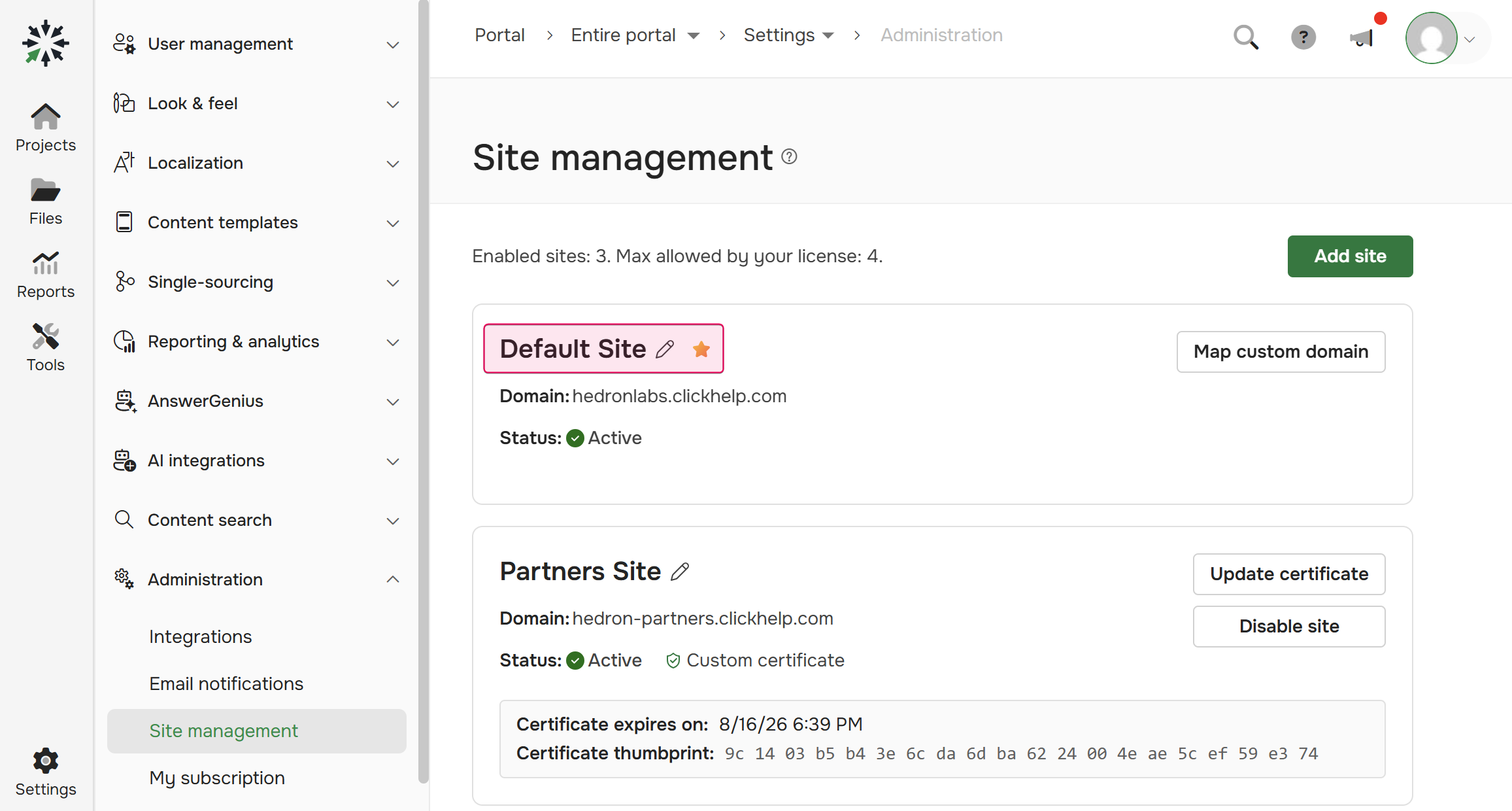The image size is (1512, 811).
Task: Expand AI integrations chevron
Action: [393, 462]
